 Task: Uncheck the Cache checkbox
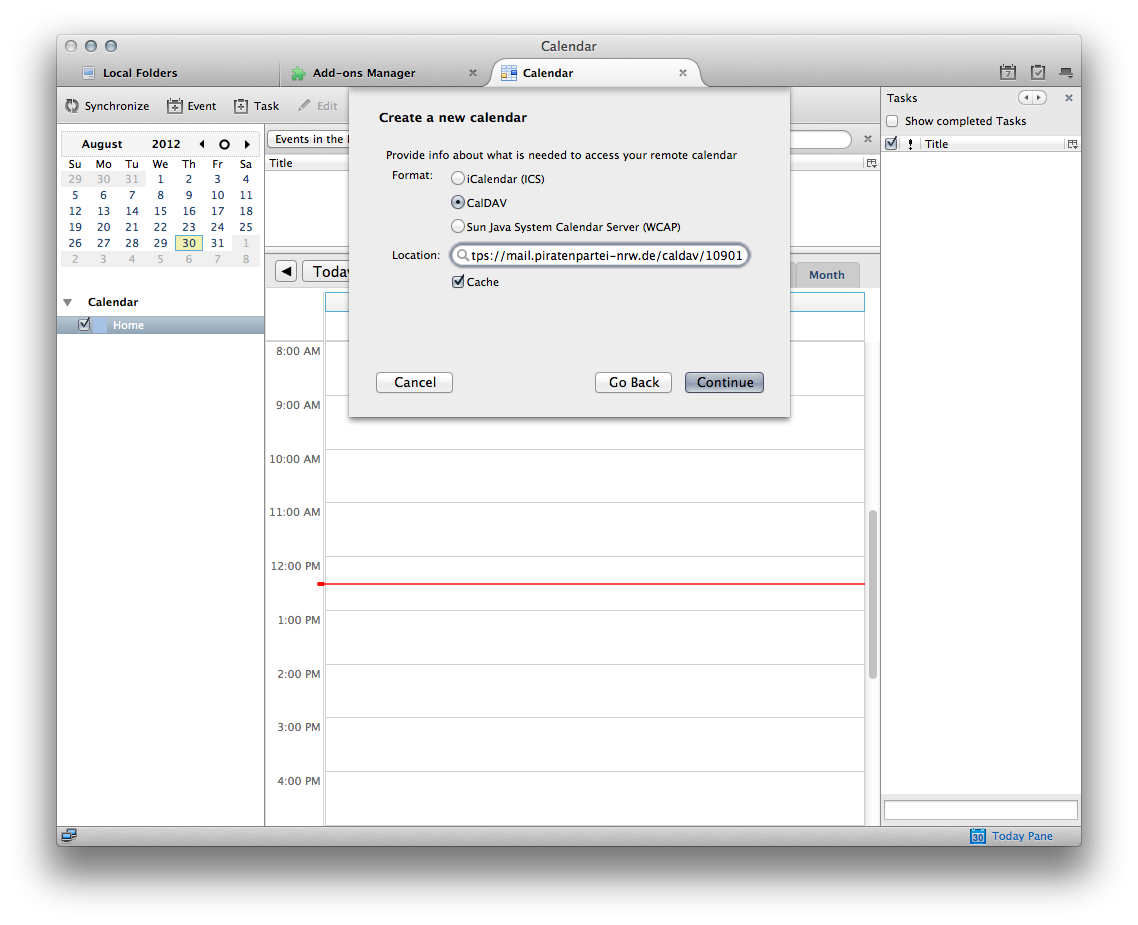[x=458, y=282]
